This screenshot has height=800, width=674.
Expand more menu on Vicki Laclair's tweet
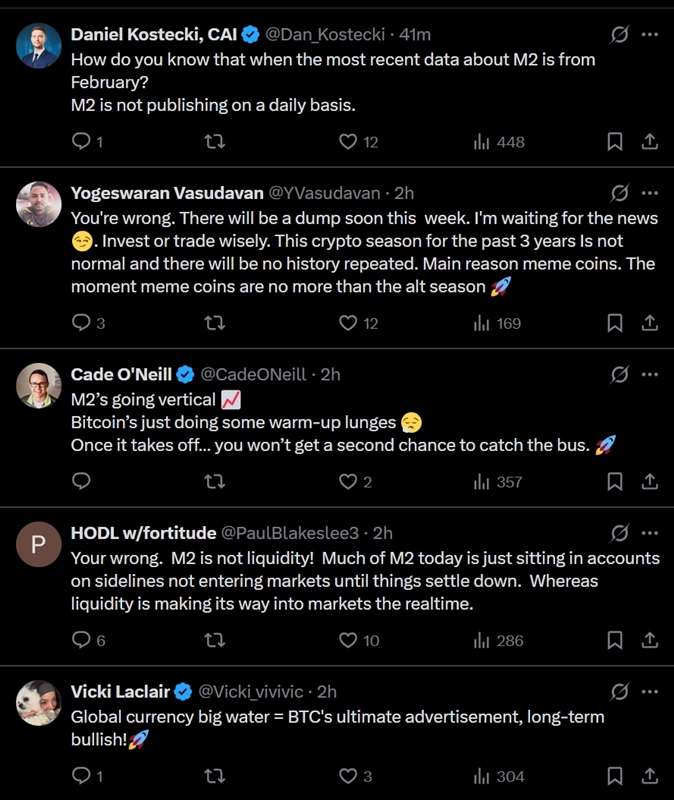pyautogui.click(x=650, y=691)
